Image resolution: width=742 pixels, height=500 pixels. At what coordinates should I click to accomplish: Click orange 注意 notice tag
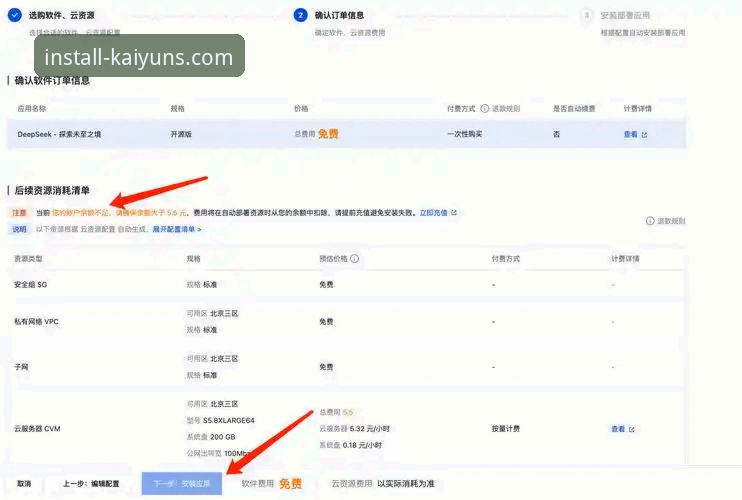(x=19, y=213)
